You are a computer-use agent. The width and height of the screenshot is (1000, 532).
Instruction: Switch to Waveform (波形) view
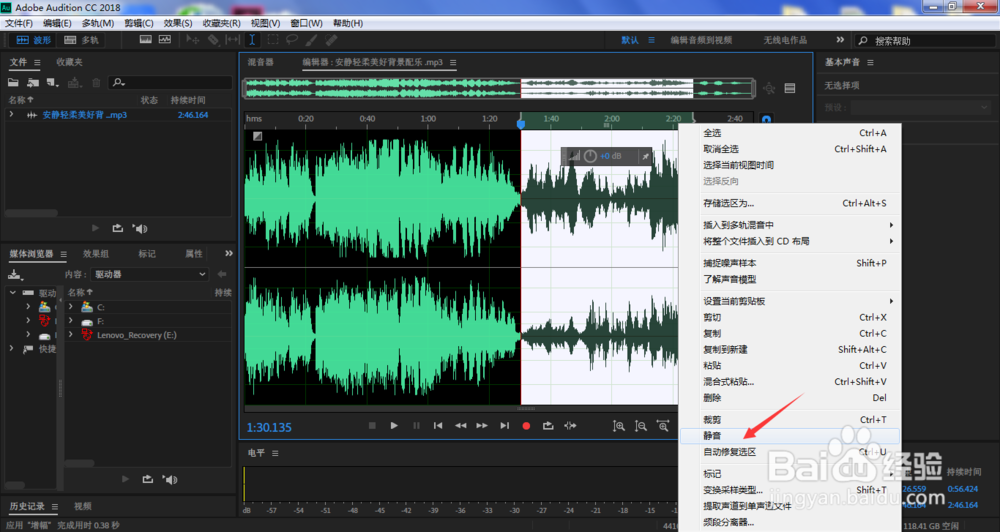pyautogui.click(x=33, y=40)
